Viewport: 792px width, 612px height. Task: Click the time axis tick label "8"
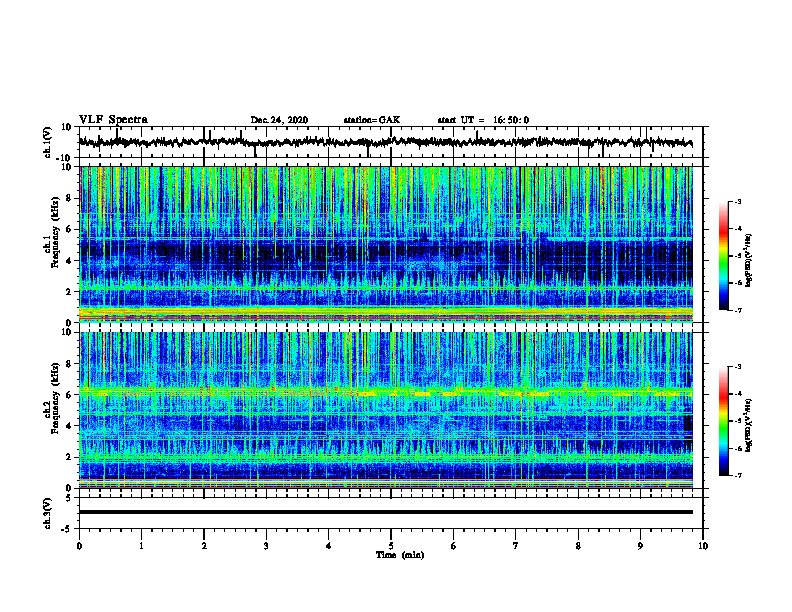point(578,546)
